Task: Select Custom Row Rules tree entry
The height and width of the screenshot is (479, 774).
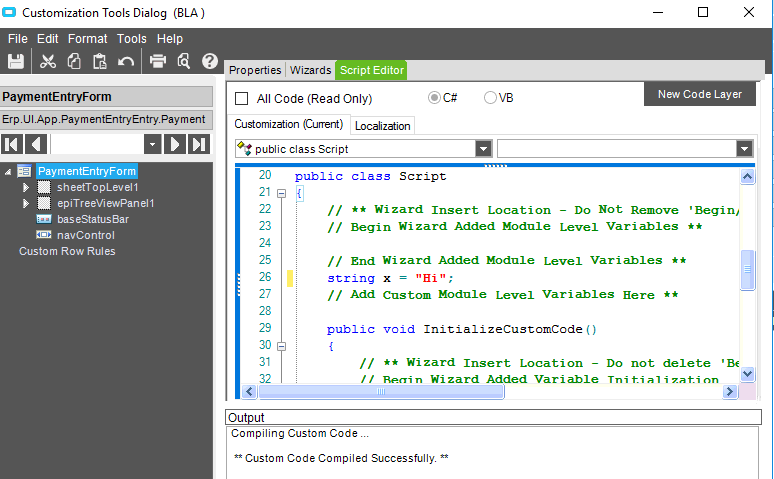Action: (67, 251)
